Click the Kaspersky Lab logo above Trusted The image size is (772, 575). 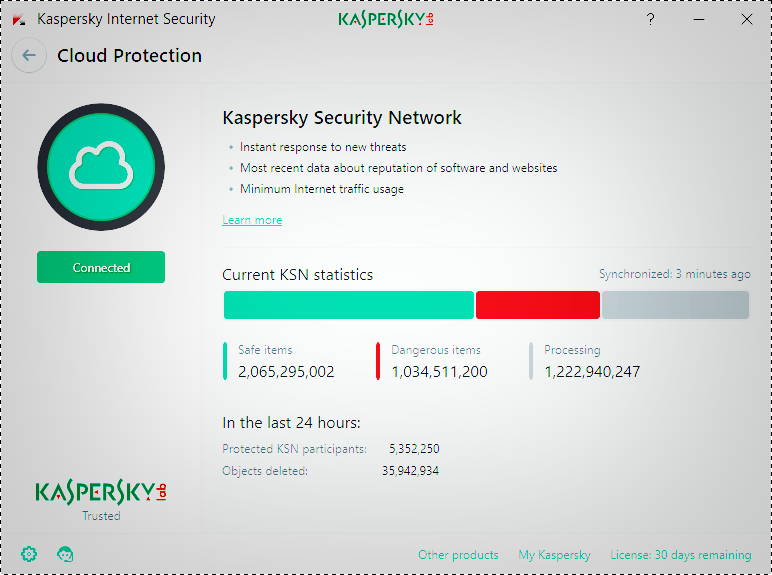point(101,492)
